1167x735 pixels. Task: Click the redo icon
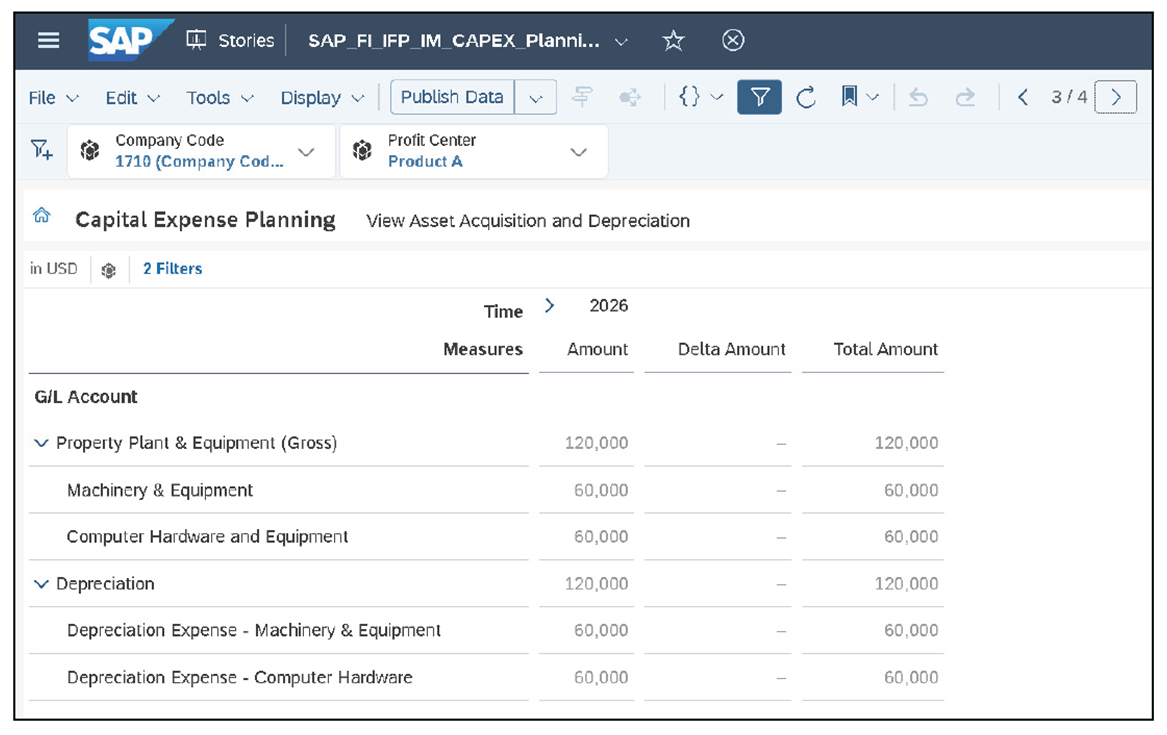[963, 97]
